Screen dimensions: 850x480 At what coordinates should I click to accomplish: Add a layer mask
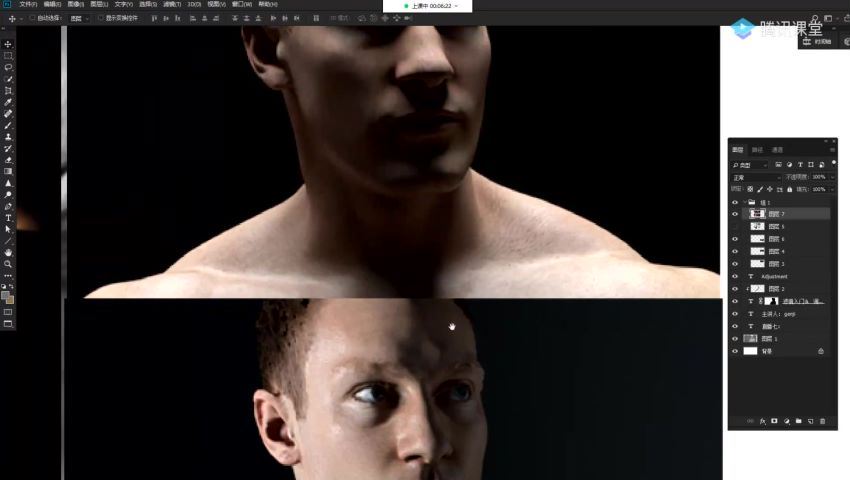click(x=775, y=421)
